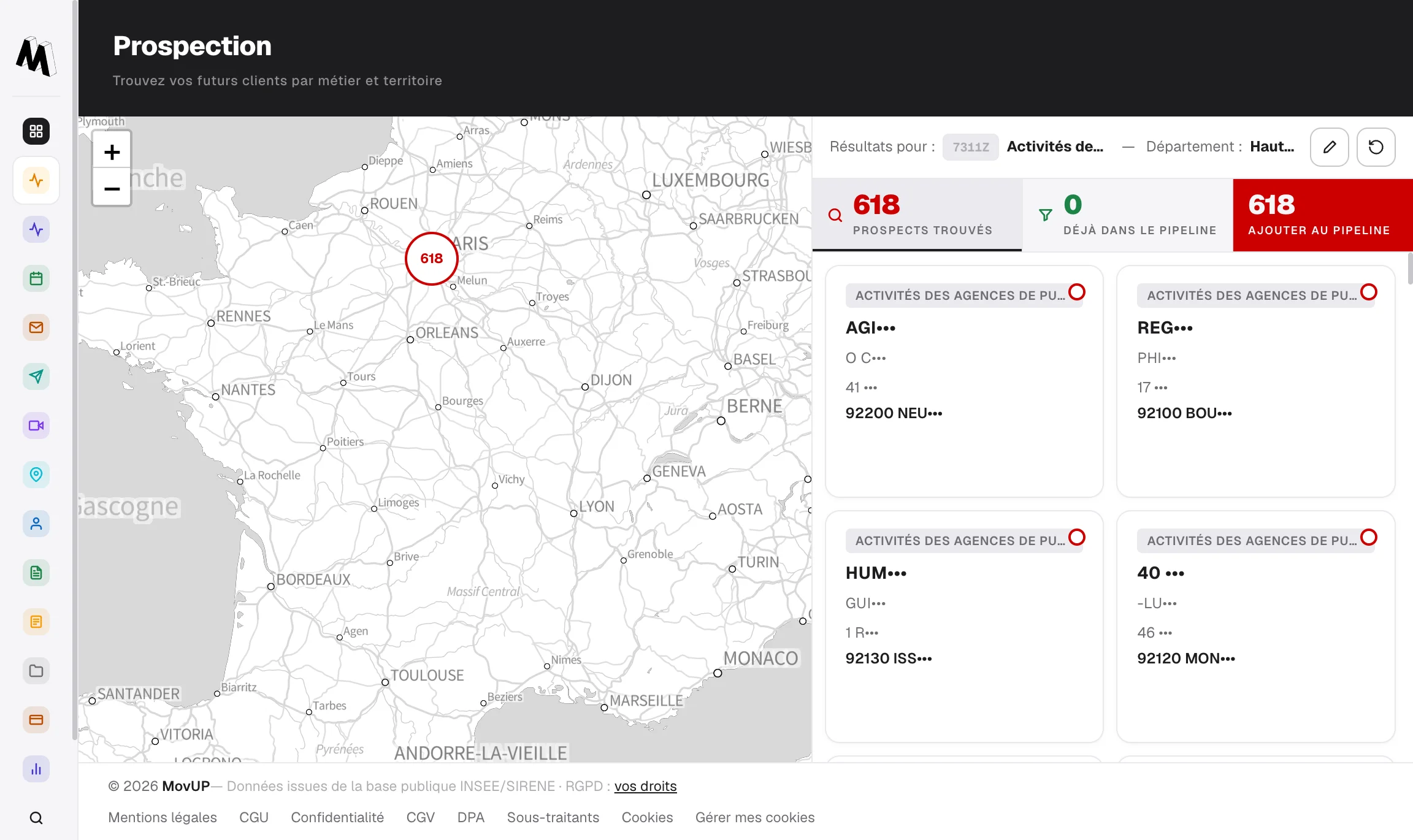
Task: Open the orange mail envelope sidebar icon
Action: point(36,327)
